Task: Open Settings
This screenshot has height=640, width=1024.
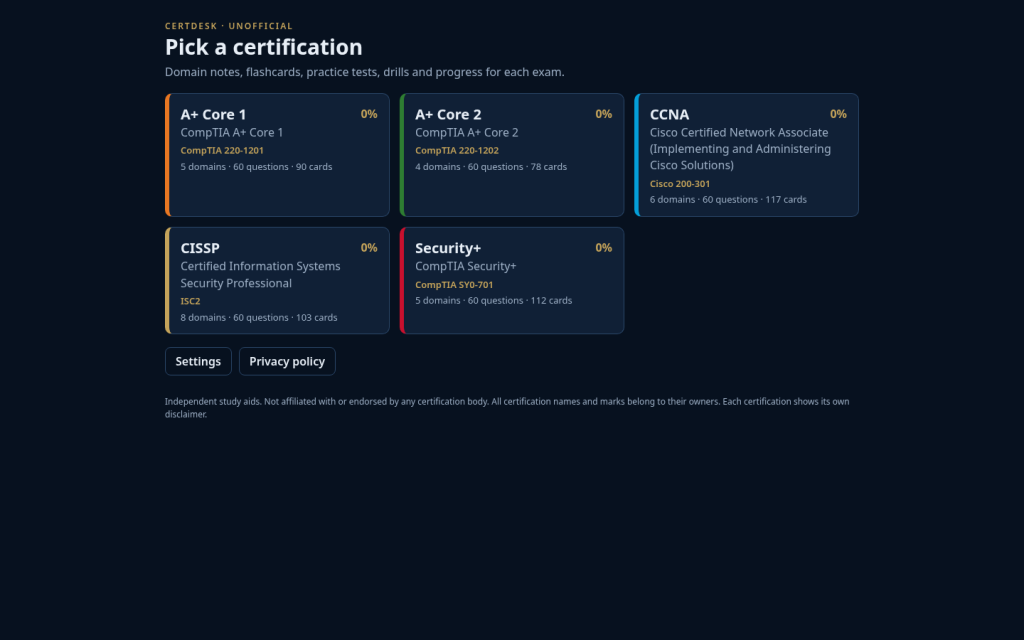Action: pyautogui.click(x=199, y=361)
